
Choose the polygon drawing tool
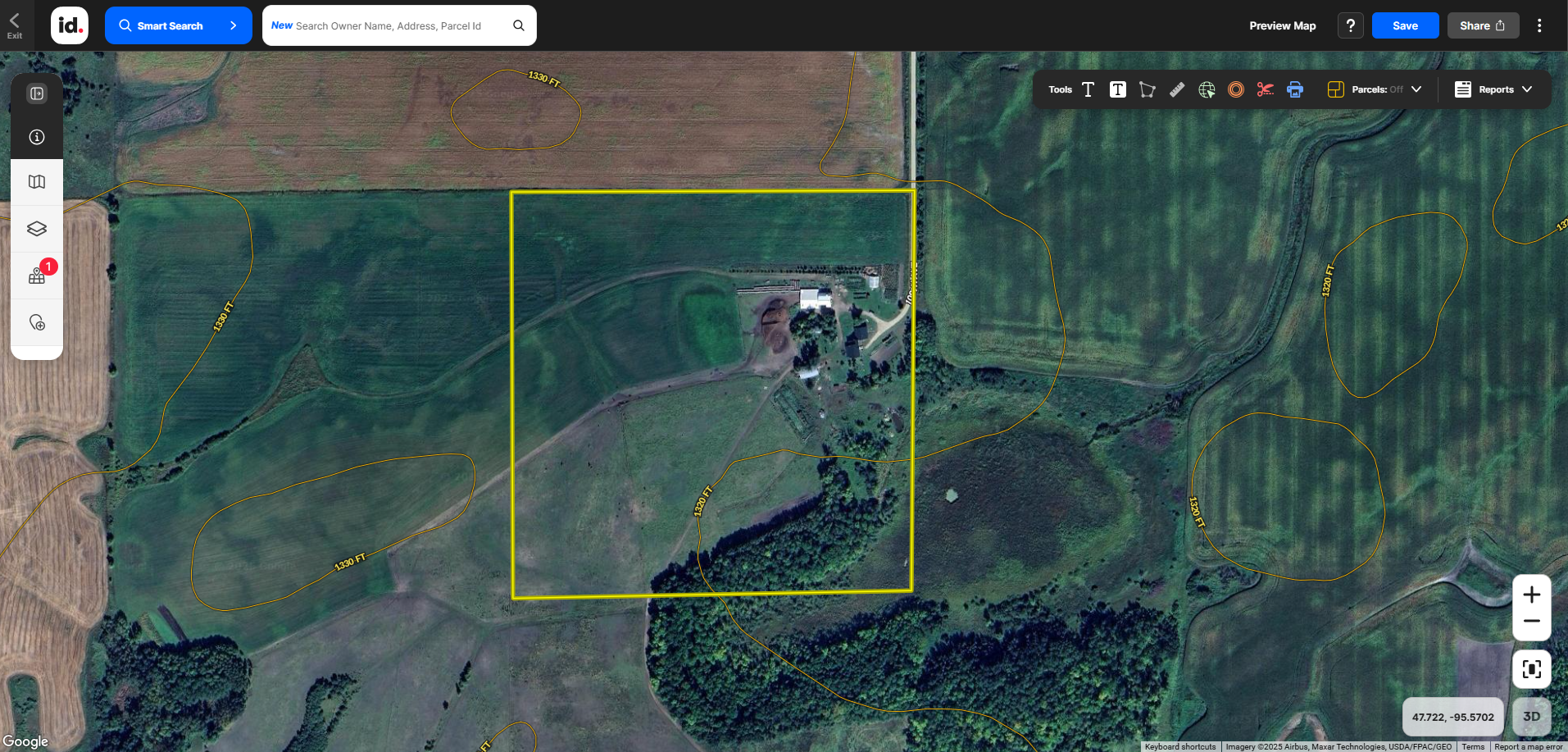(1147, 90)
